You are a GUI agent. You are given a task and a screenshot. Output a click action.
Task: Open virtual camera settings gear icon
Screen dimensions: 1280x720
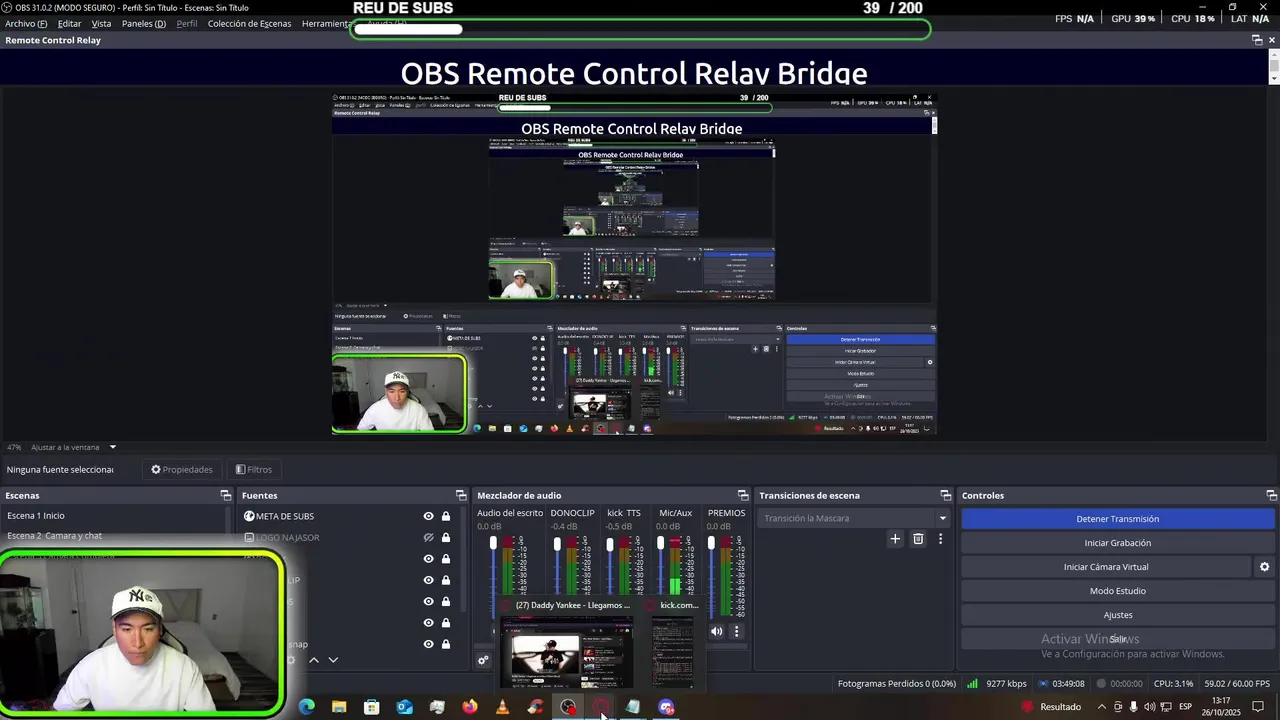tap(1264, 567)
